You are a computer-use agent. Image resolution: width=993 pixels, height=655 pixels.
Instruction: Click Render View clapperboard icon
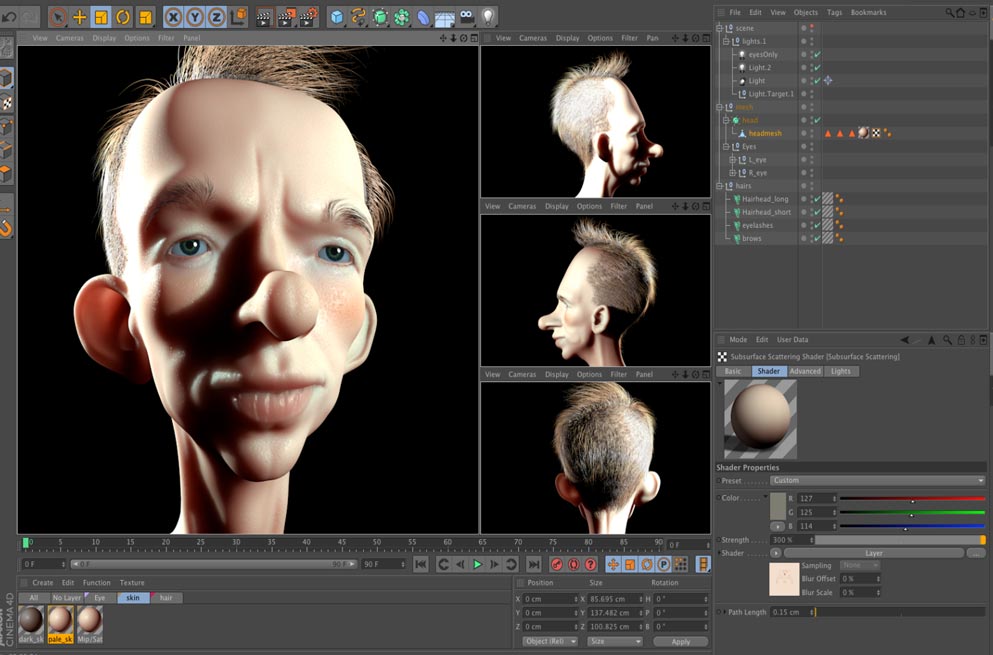click(264, 17)
